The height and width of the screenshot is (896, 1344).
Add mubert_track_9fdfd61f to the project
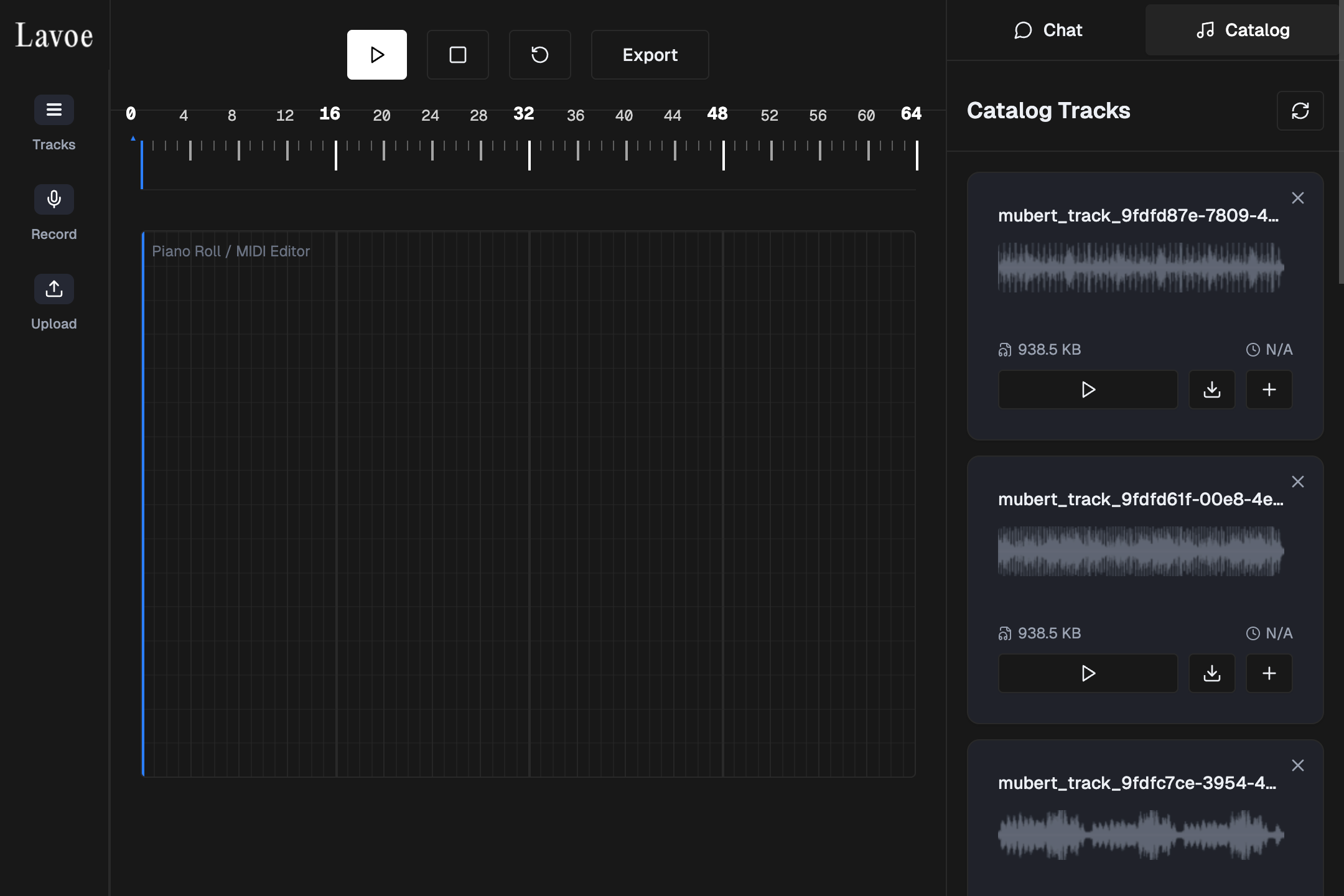click(1269, 673)
